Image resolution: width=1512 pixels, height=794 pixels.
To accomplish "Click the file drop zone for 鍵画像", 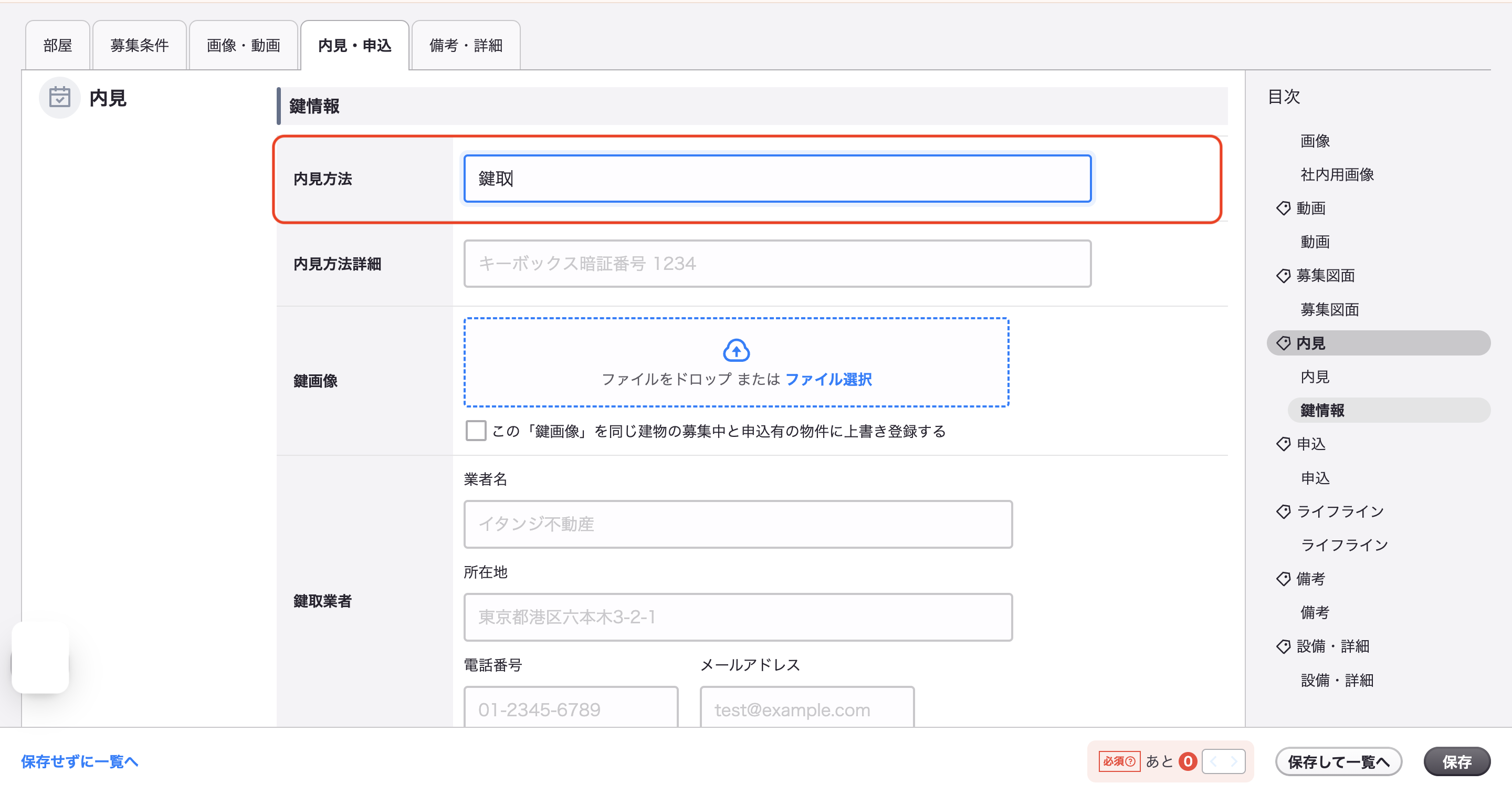I will (736, 362).
